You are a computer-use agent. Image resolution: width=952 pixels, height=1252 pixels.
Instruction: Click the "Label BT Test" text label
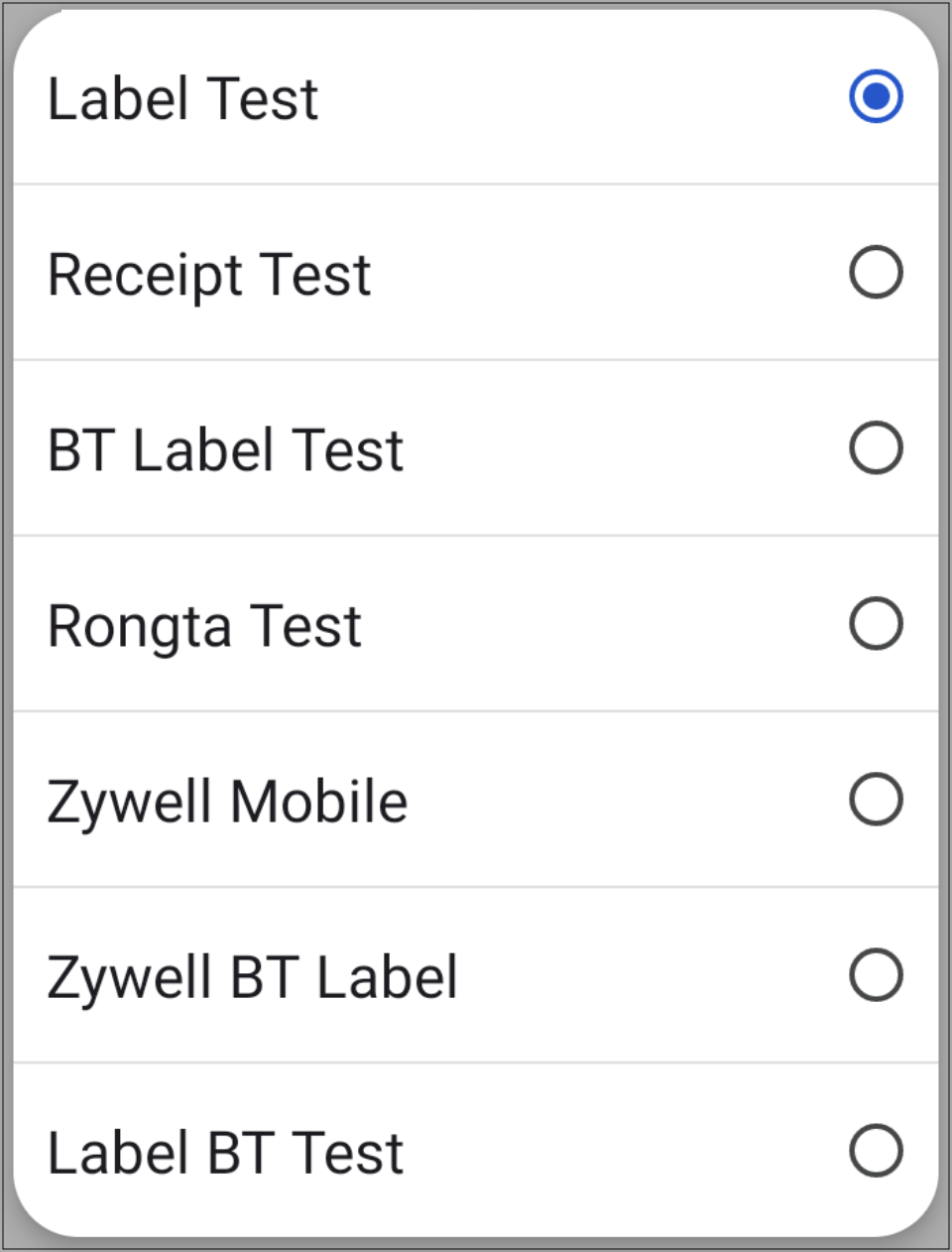pyautogui.click(x=226, y=1153)
